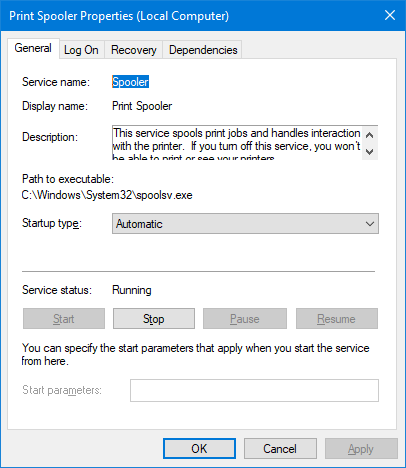Switch to the General tab

point(33,48)
